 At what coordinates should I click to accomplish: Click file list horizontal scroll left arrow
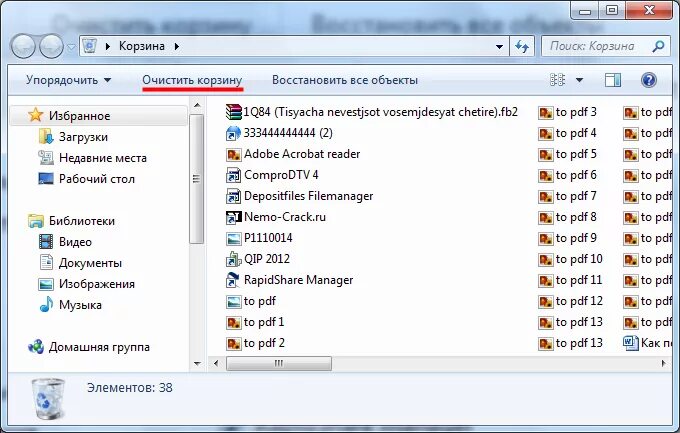tap(216, 363)
